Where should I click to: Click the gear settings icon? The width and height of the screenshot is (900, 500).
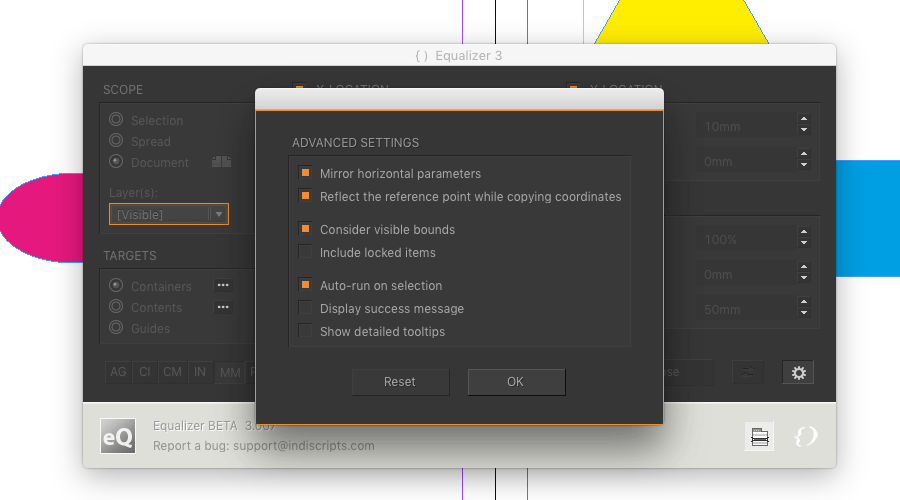pos(798,373)
